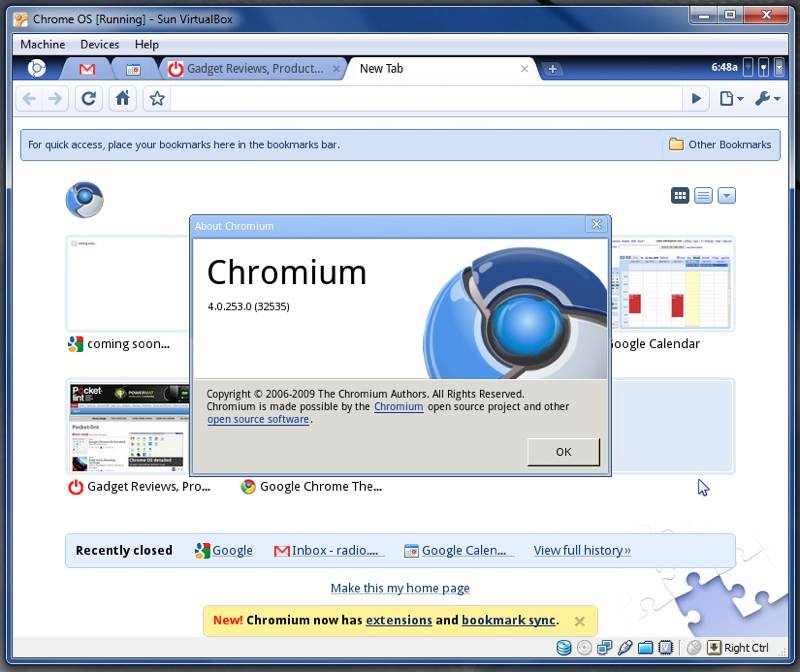Viewport: 800px width, 672px height.
Task: Switch to thumbnail grid view
Action: point(680,195)
